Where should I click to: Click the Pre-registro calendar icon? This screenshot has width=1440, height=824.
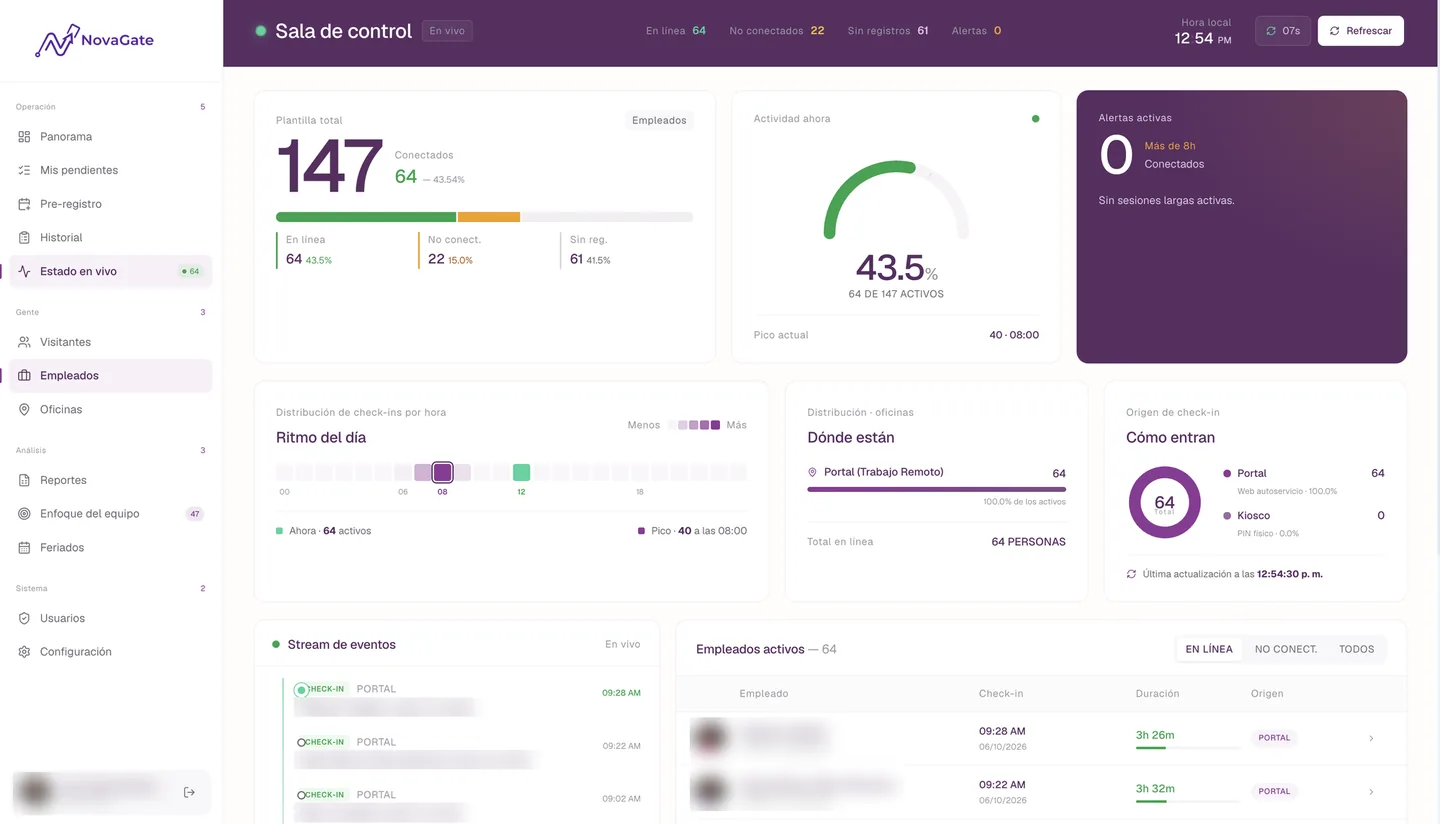(x=24, y=204)
